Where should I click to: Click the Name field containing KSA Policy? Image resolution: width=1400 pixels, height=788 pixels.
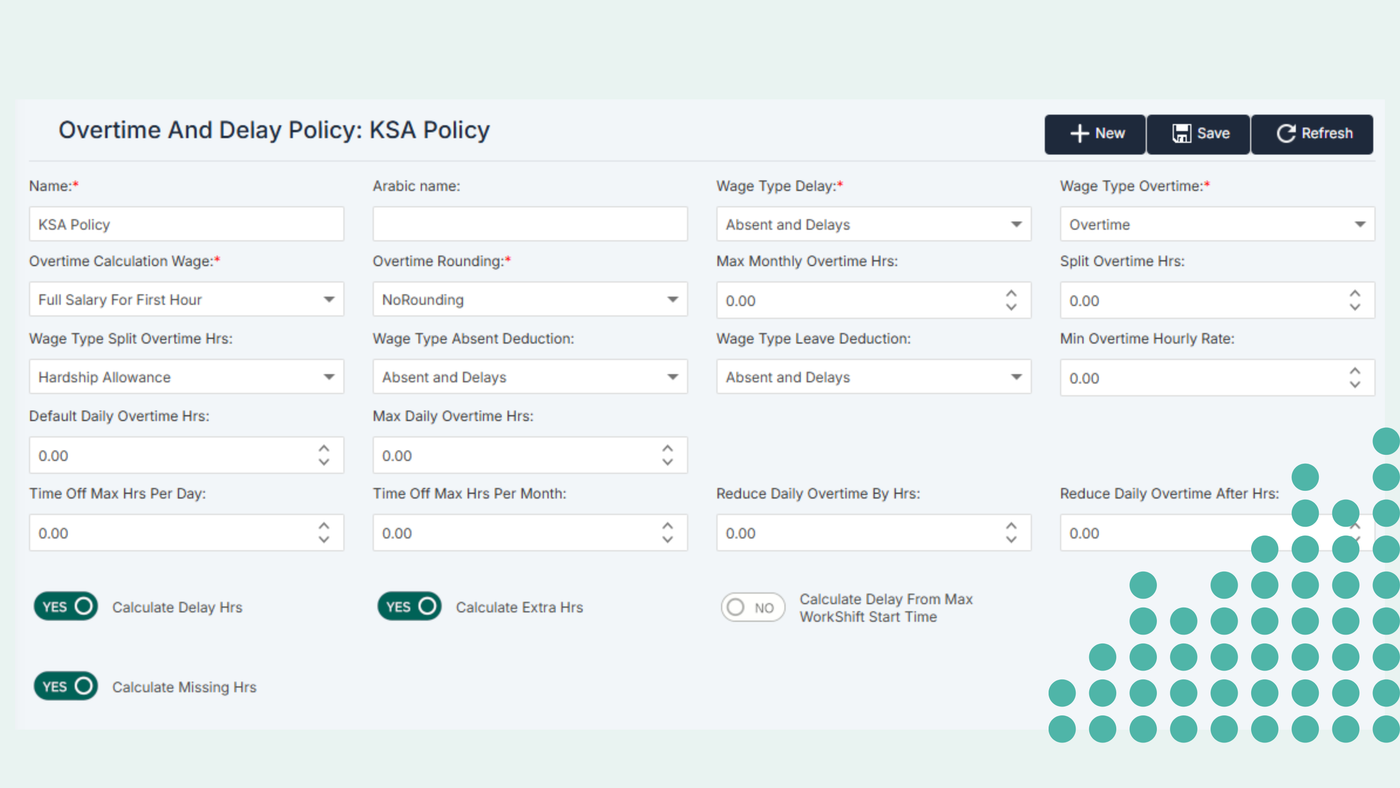[186, 225]
